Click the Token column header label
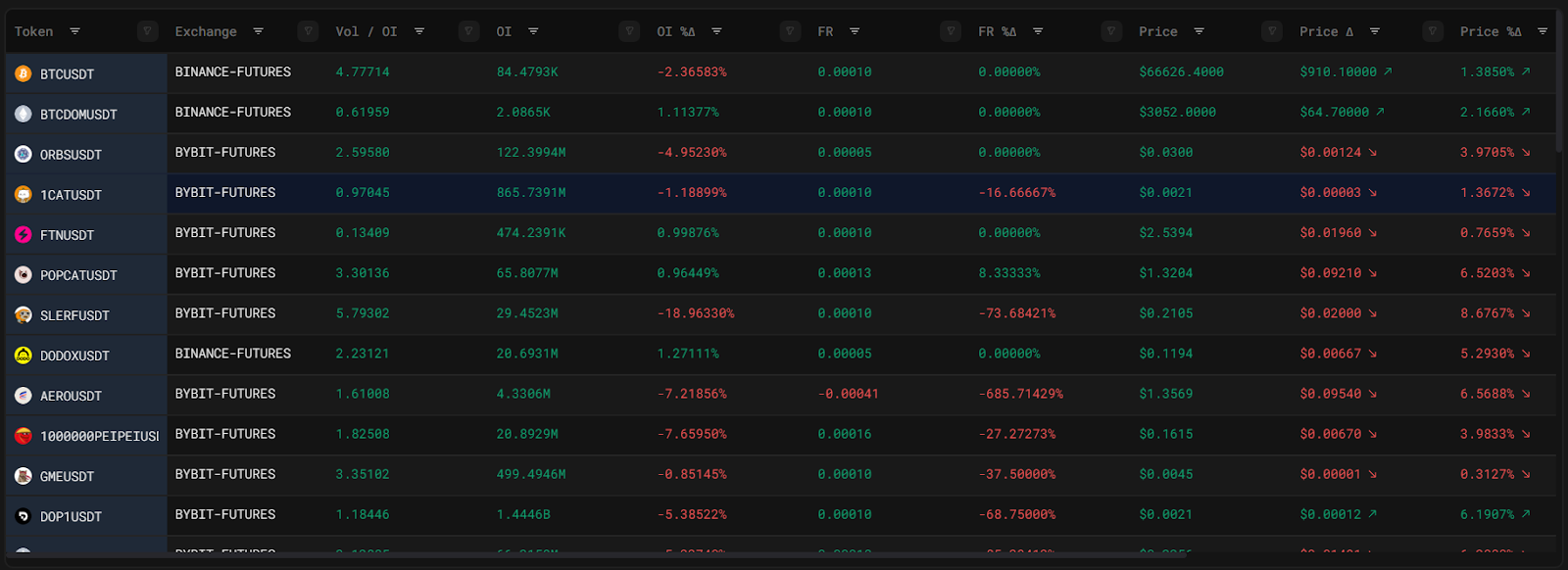The width and height of the screenshot is (1568, 570). (x=34, y=31)
